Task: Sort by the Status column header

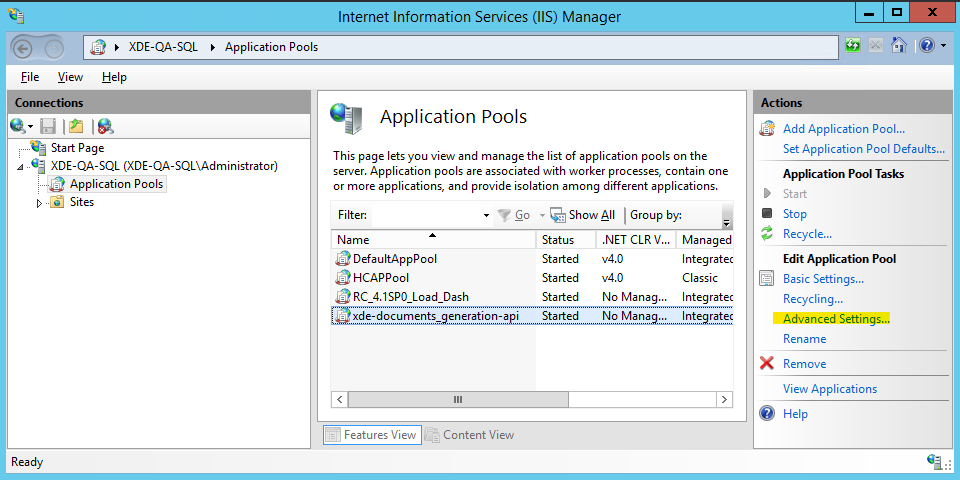Action: (566, 239)
